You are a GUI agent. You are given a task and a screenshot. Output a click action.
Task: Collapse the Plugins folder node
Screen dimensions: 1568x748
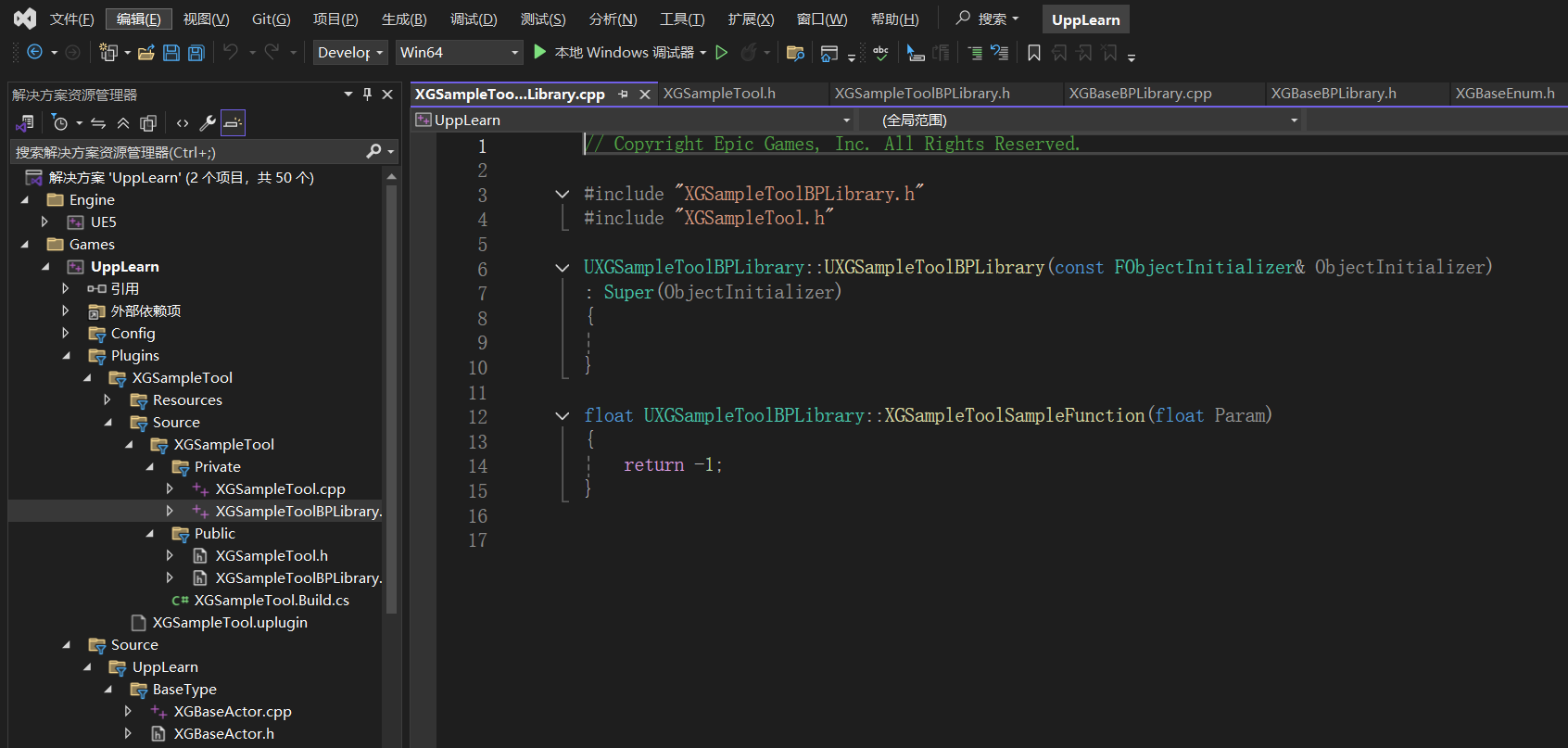66,355
